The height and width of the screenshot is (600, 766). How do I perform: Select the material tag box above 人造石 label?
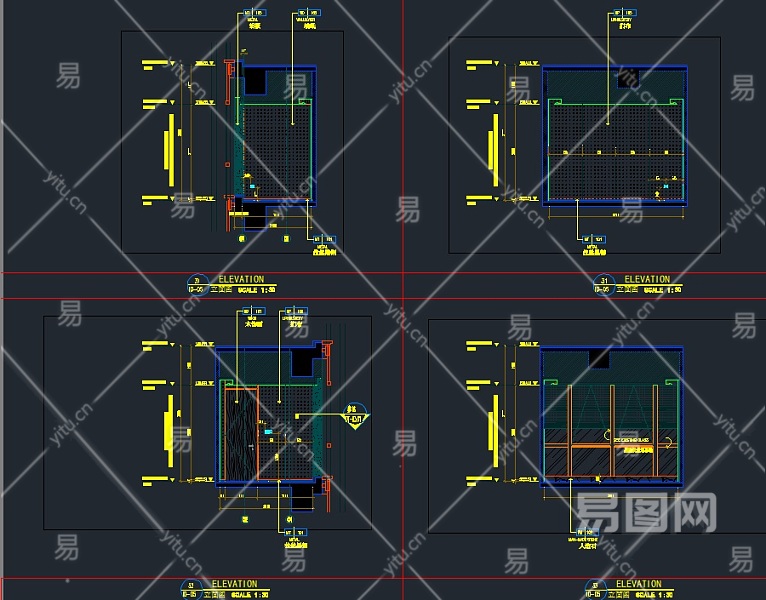588,532
